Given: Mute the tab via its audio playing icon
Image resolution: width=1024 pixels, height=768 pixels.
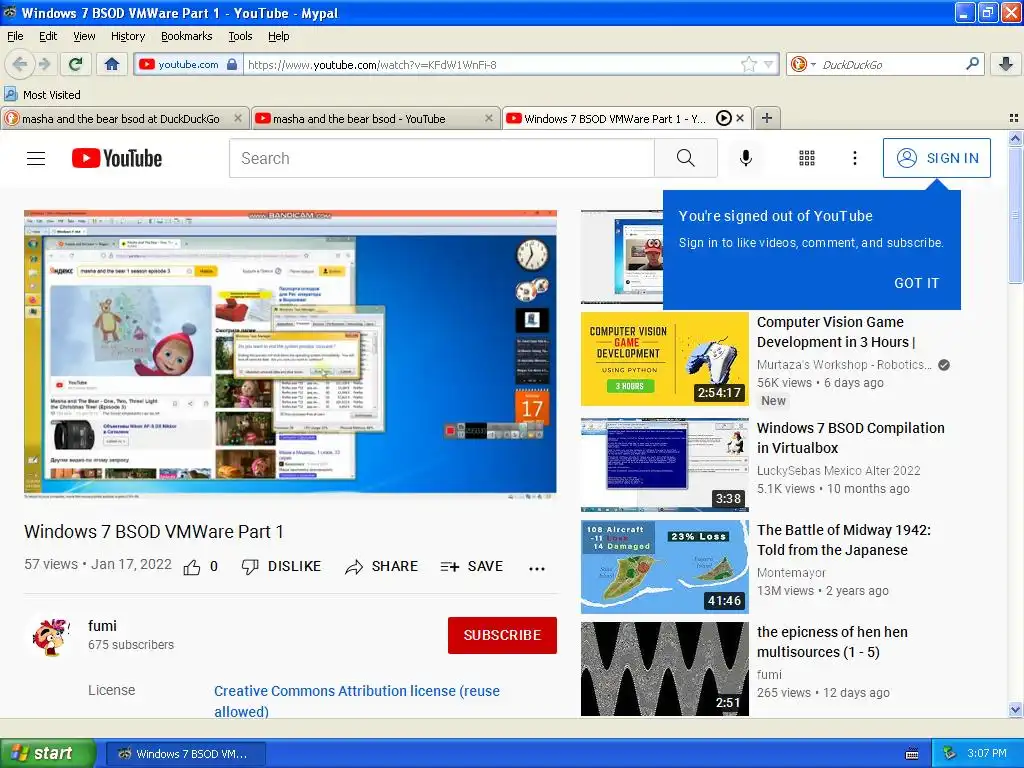Looking at the screenshot, I should click(x=724, y=118).
